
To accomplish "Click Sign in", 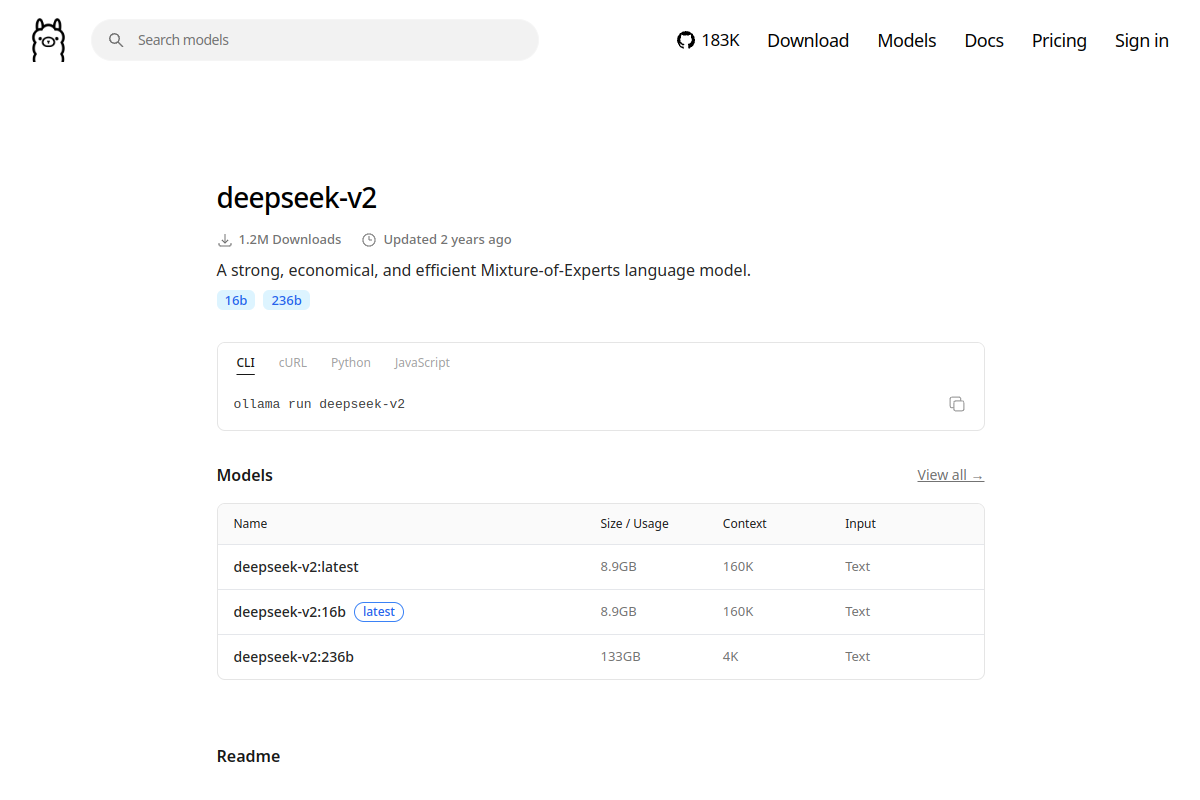I will (1142, 40).
